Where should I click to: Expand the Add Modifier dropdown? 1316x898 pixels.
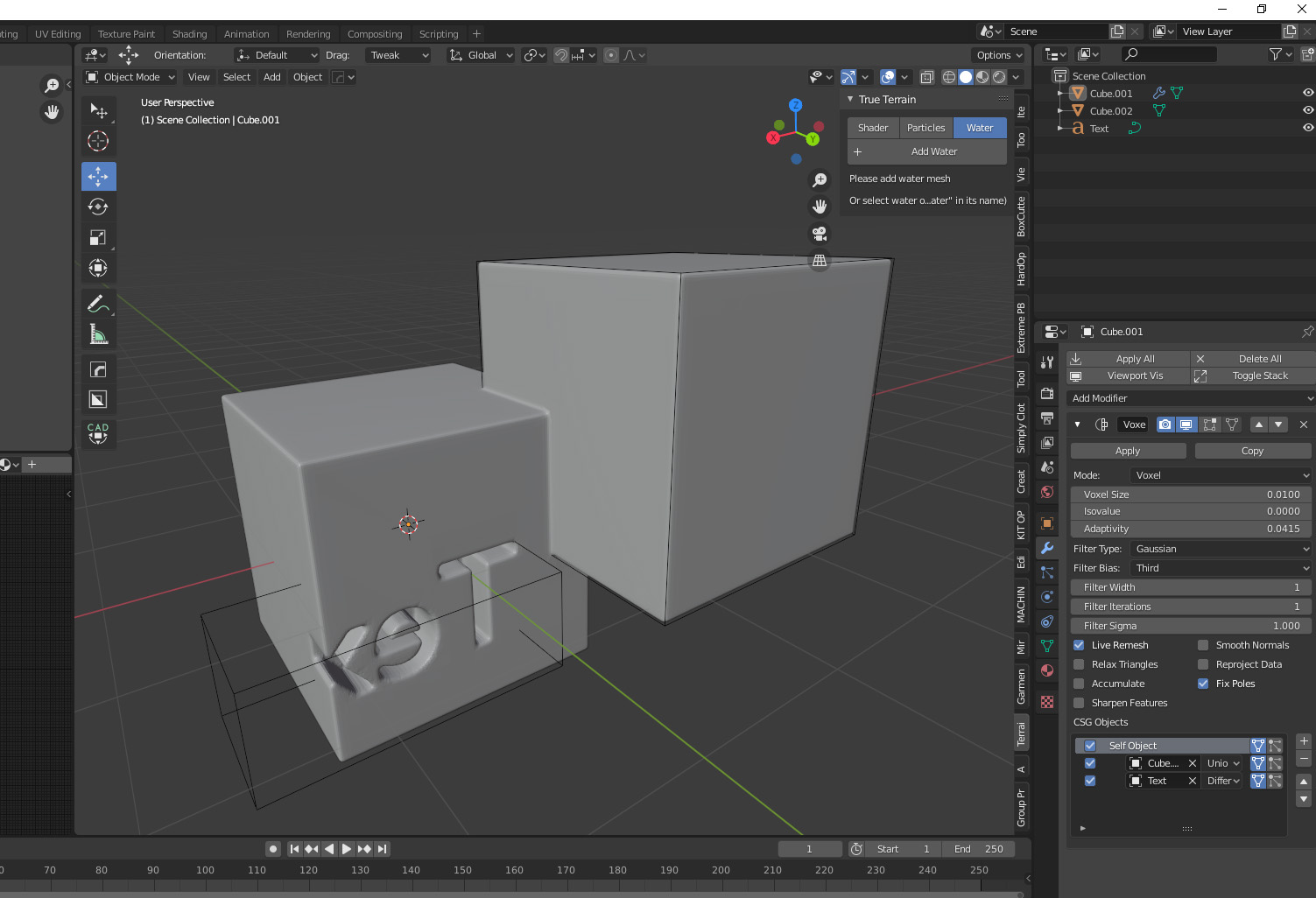tap(1192, 398)
